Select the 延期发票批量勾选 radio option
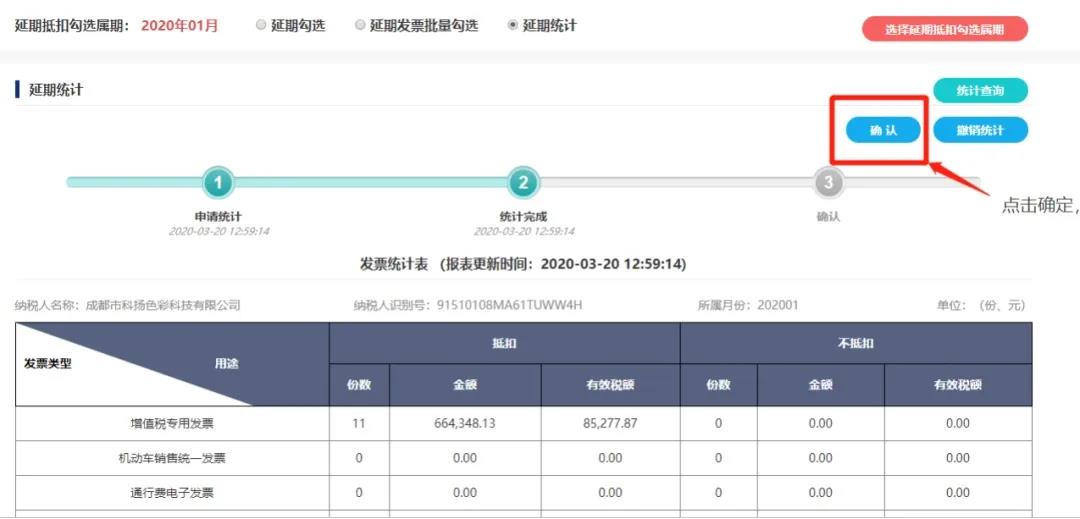The width and height of the screenshot is (1080, 519). click(360, 25)
